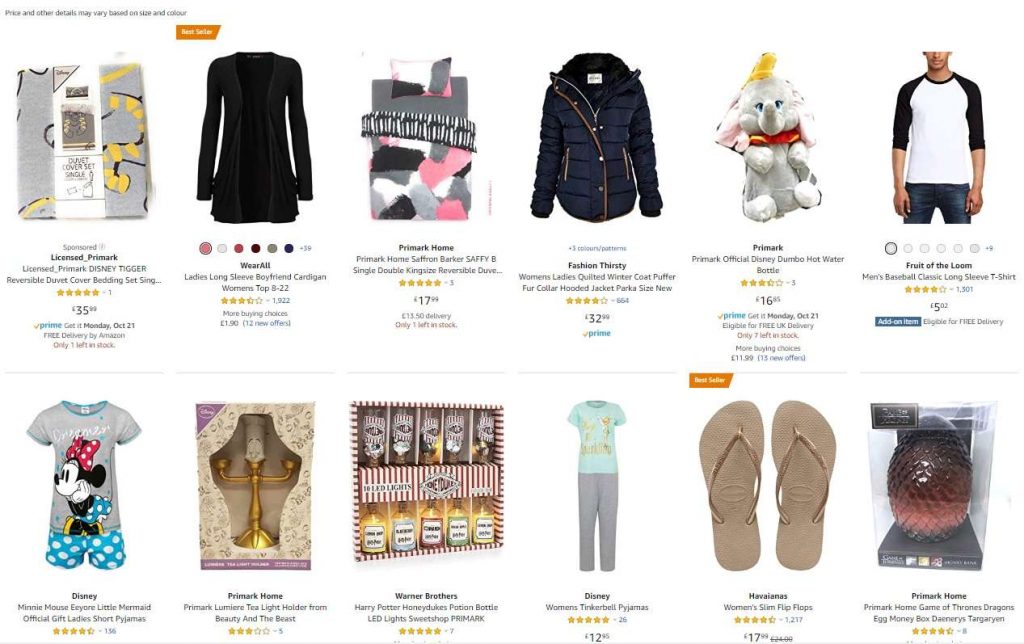Open star rating of the Dumbo Hot Water Bottle
1024x644 pixels.
point(761,283)
